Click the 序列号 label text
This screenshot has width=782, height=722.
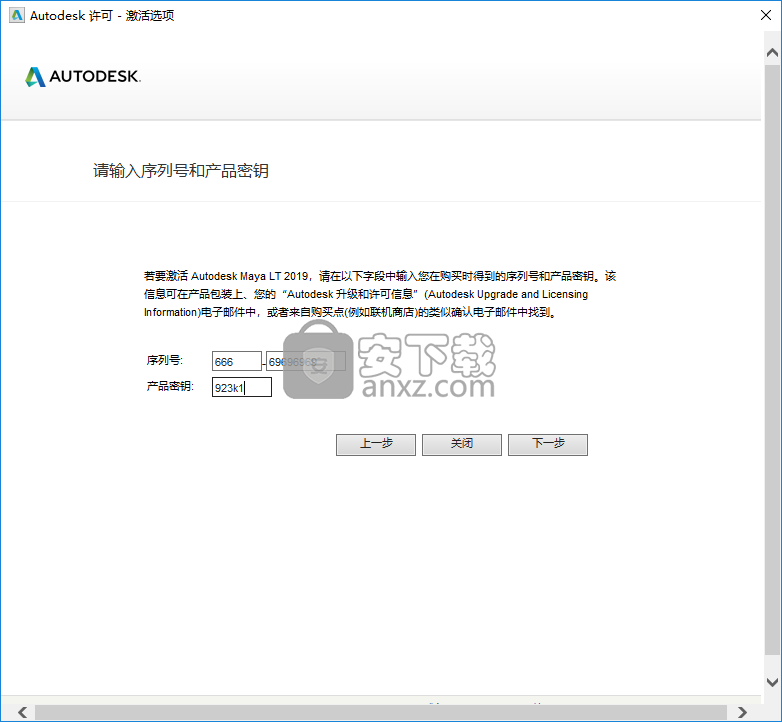165,360
